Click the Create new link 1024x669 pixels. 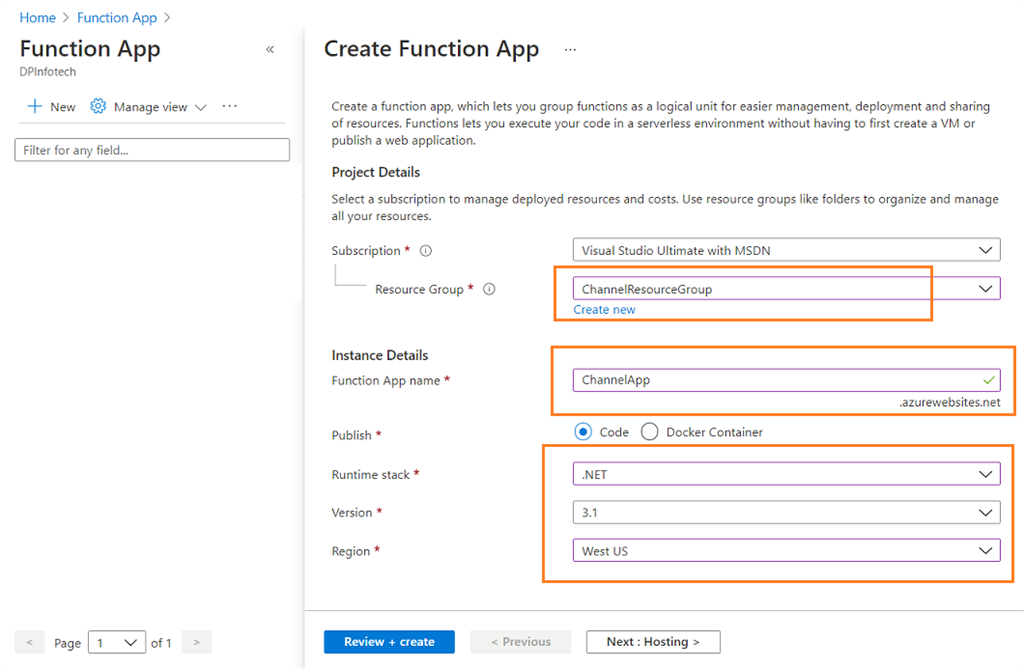click(x=604, y=310)
